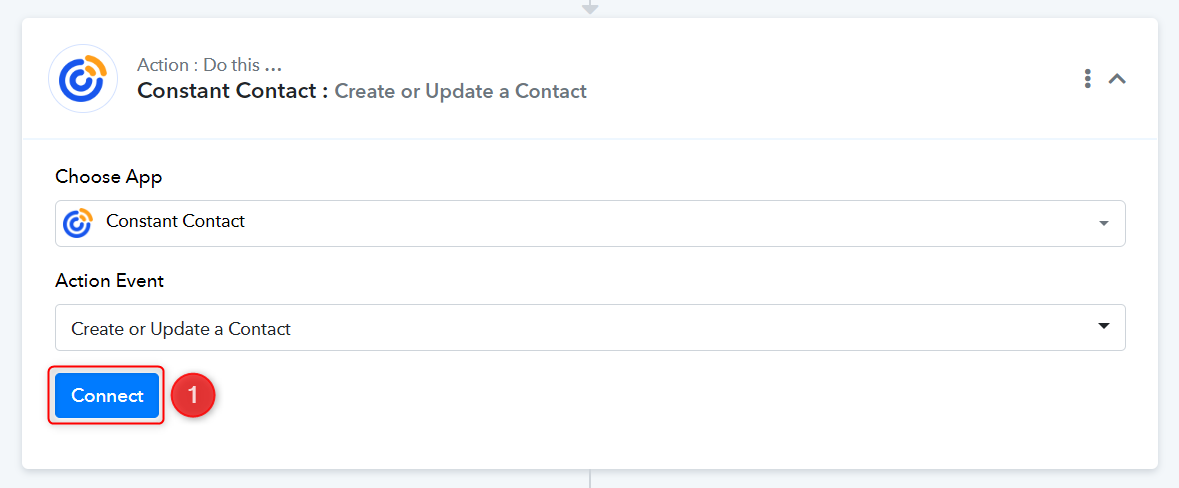Click 'Create or Update a Contact' header subtitle
This screenshot has height=488, width=1179.
[x=460, y=92]
